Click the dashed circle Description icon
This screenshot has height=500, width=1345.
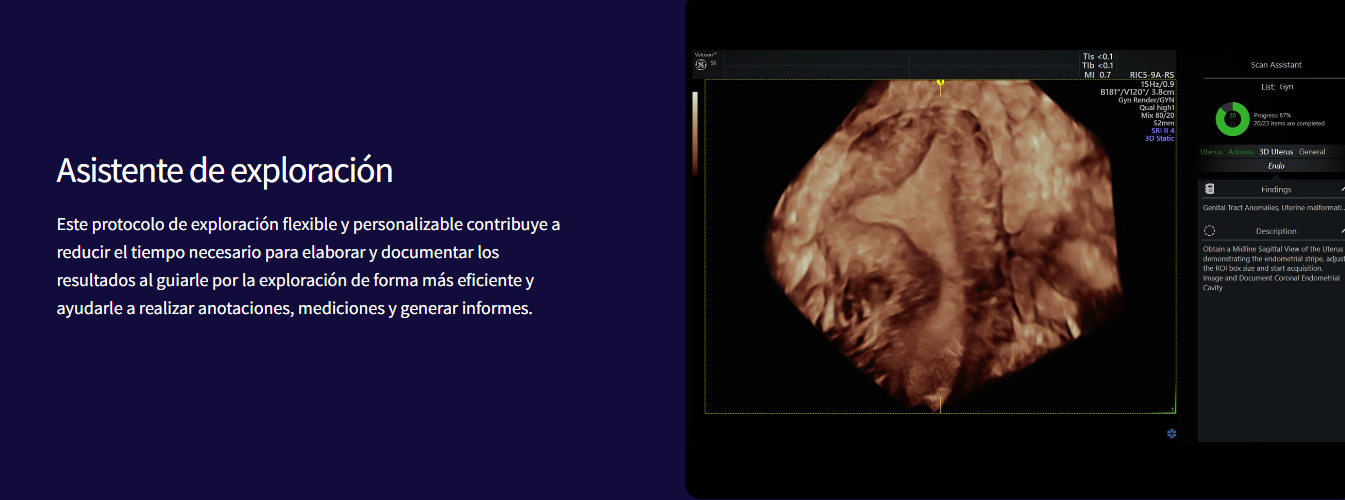[1209, 231]
